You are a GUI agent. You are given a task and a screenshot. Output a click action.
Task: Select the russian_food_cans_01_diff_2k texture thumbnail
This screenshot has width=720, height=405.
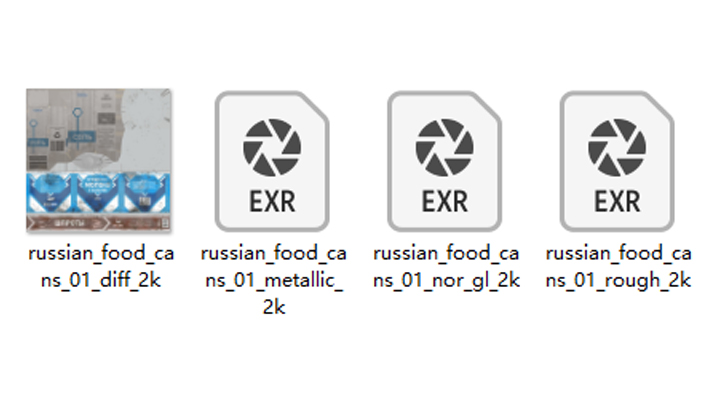tap(99, 160)
